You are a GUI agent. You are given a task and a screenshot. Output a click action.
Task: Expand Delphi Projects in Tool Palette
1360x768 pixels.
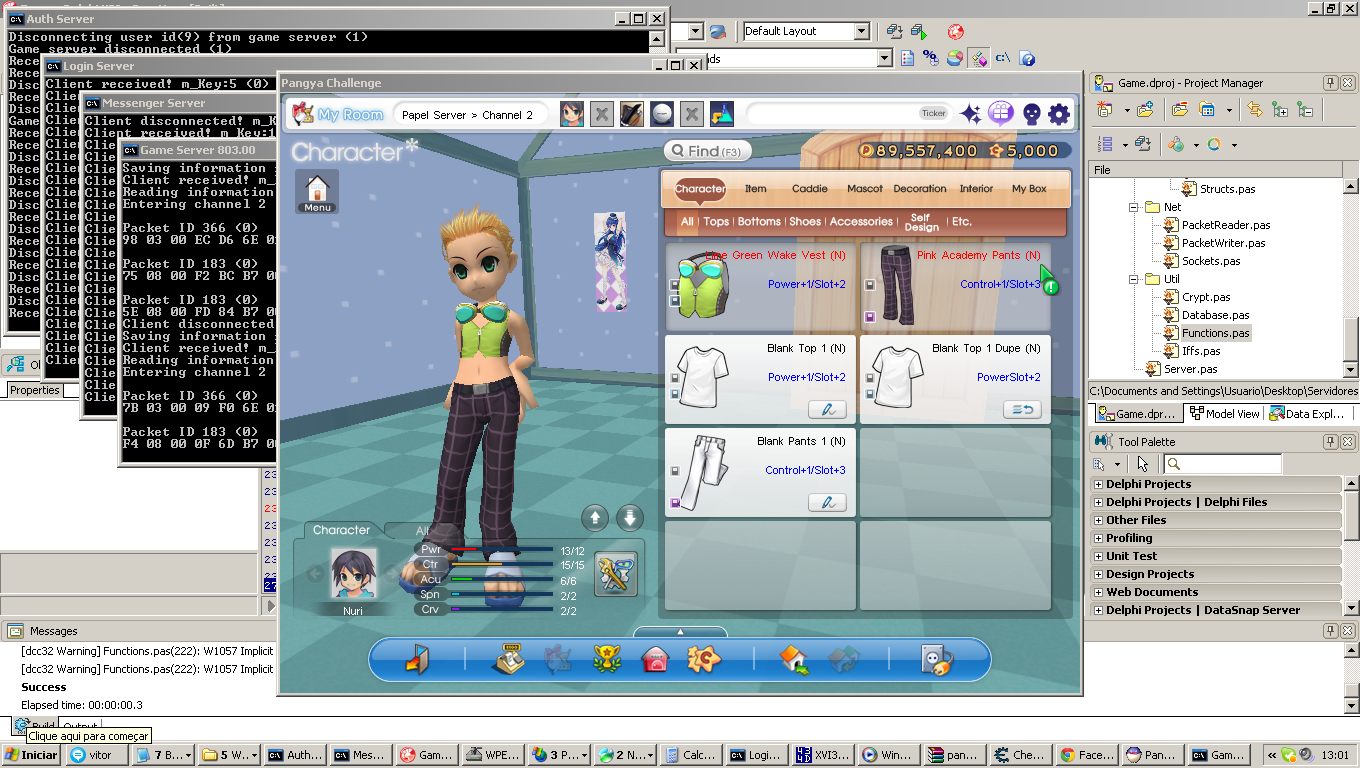tap(1099, 484)
